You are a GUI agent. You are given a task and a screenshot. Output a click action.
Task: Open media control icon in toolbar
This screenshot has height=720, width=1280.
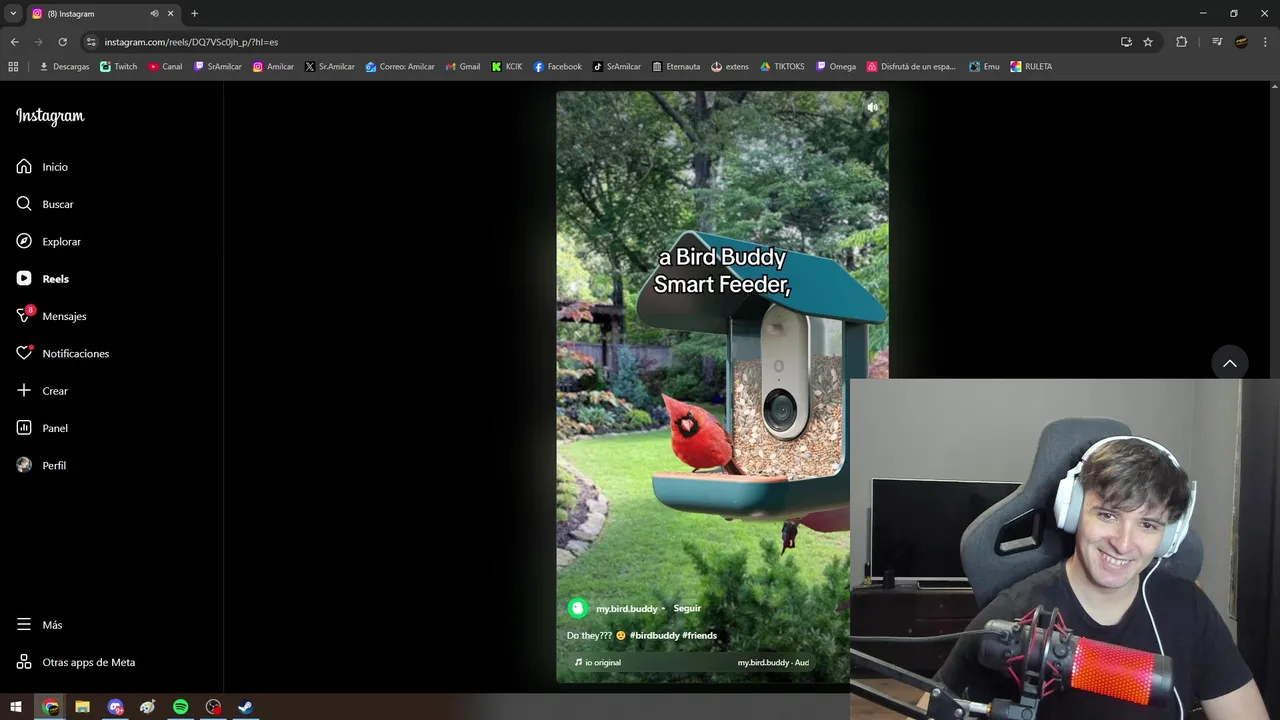tap(1217, 42)
